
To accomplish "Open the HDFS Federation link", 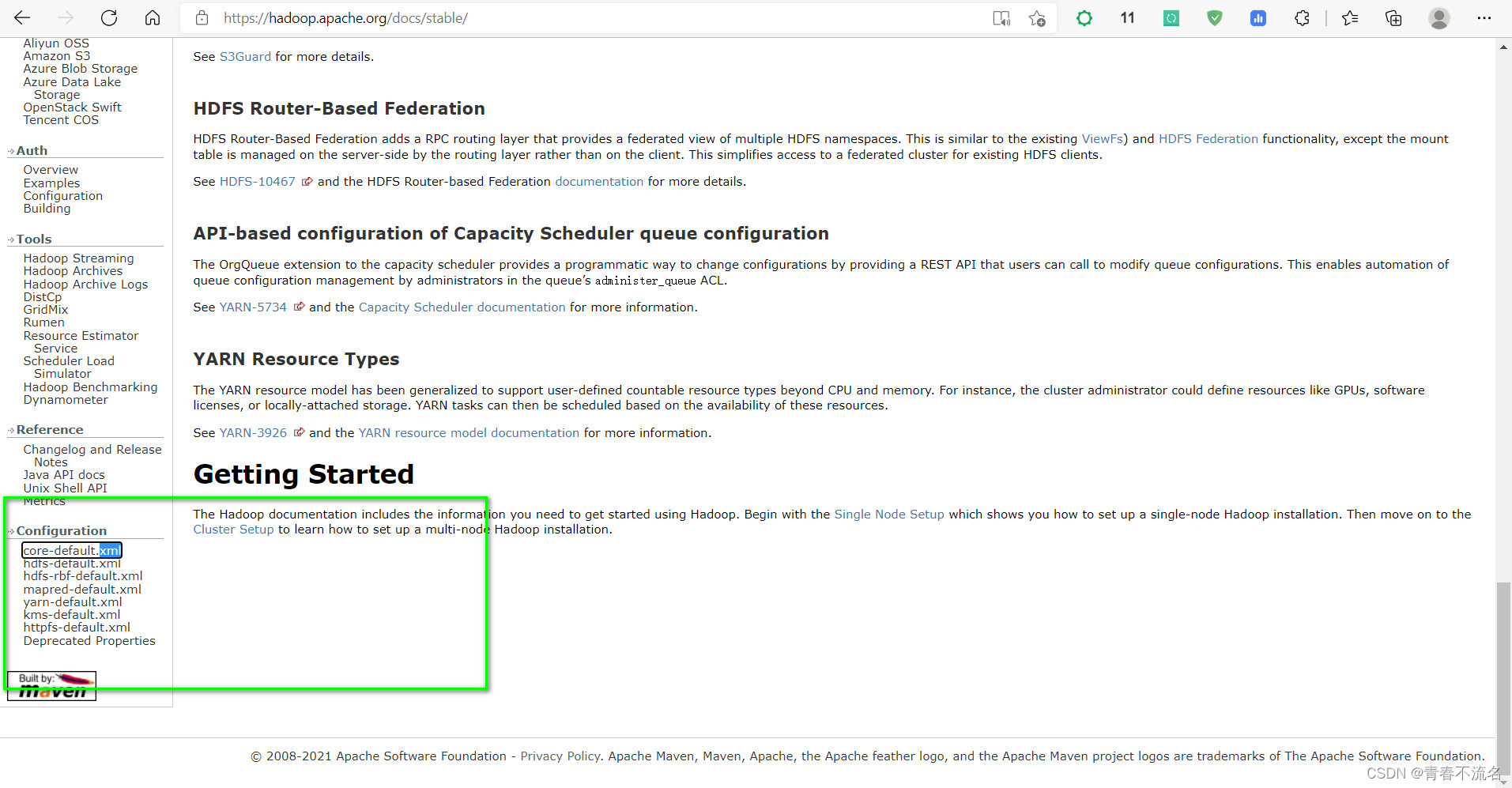I will click(1208, 139).
